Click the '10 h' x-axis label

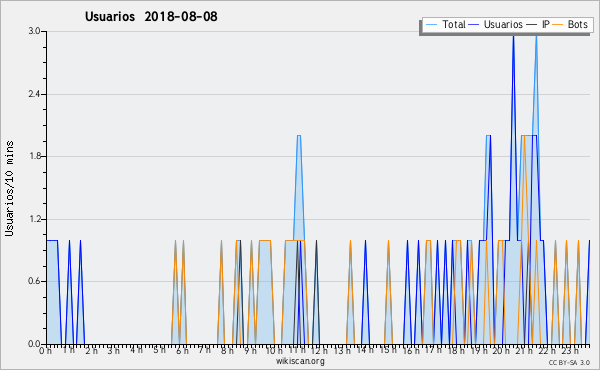274,350
